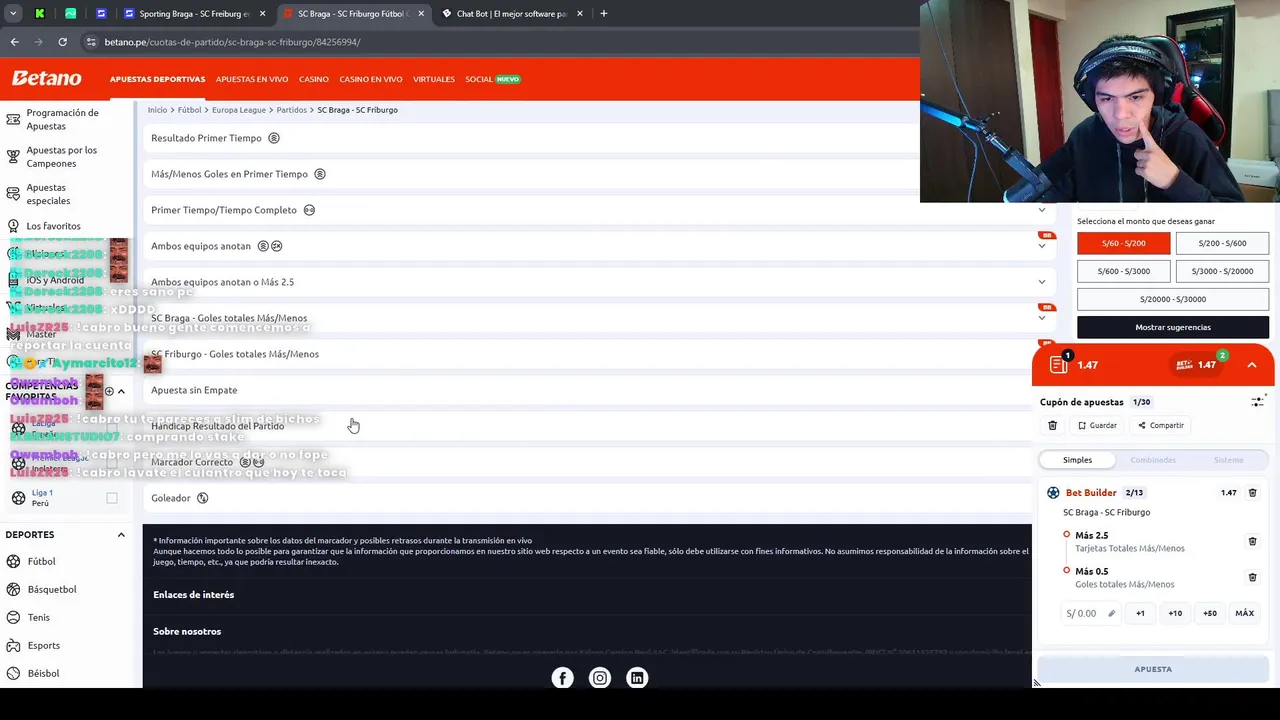Clear entire bet slip with trash icon
The width and height of the screenshot is (1280, 720).
(x=1052, y=425)
